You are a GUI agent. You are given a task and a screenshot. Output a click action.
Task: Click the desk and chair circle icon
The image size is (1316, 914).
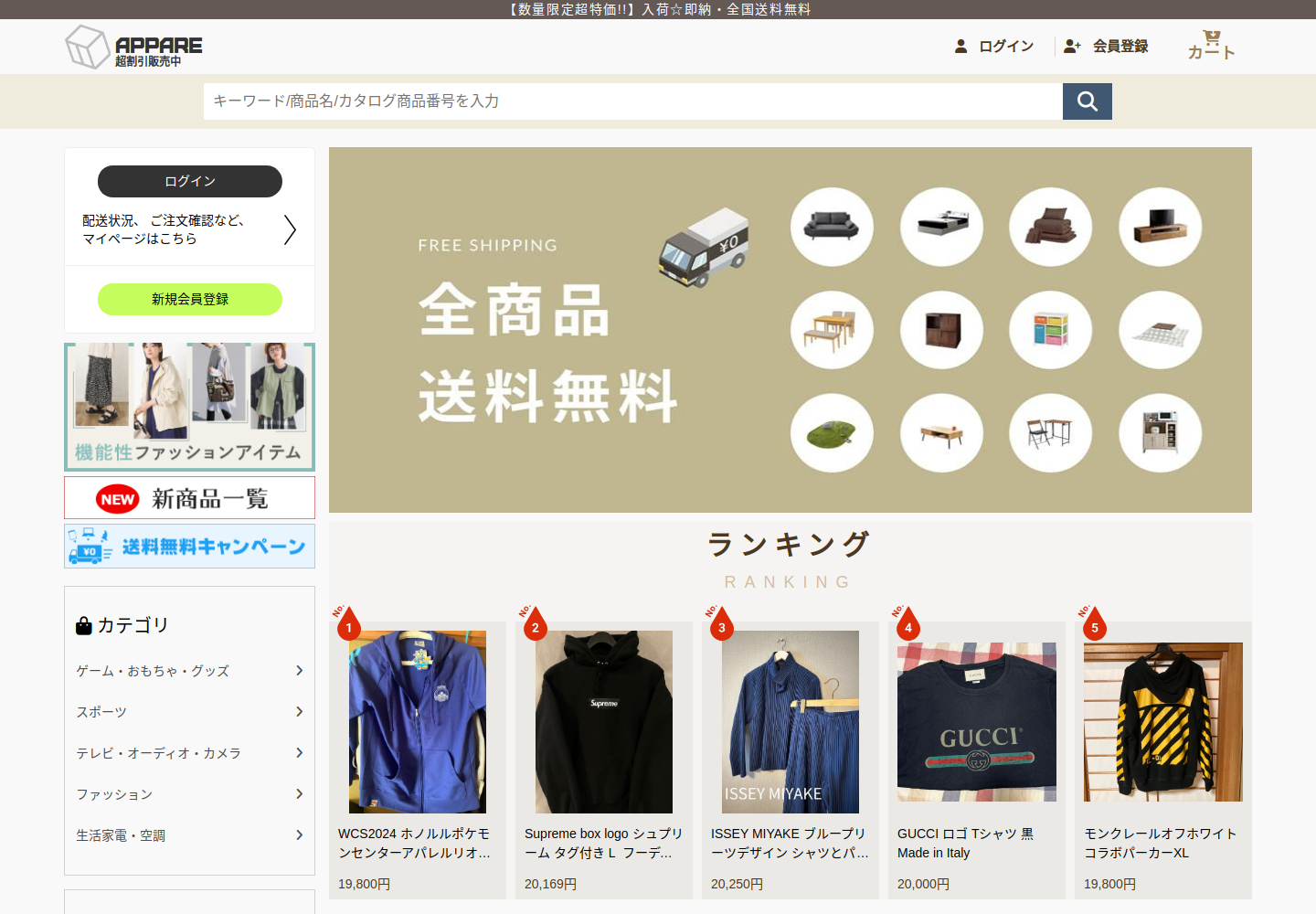pos(1051,433)
